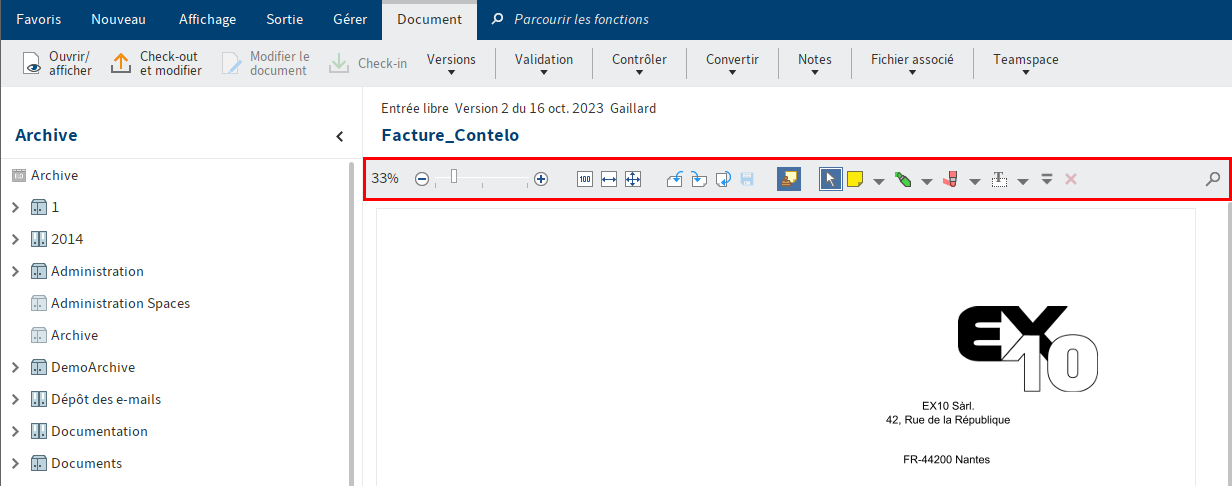
Task: Expand the 2014 folder
Action: pos(15,239)
